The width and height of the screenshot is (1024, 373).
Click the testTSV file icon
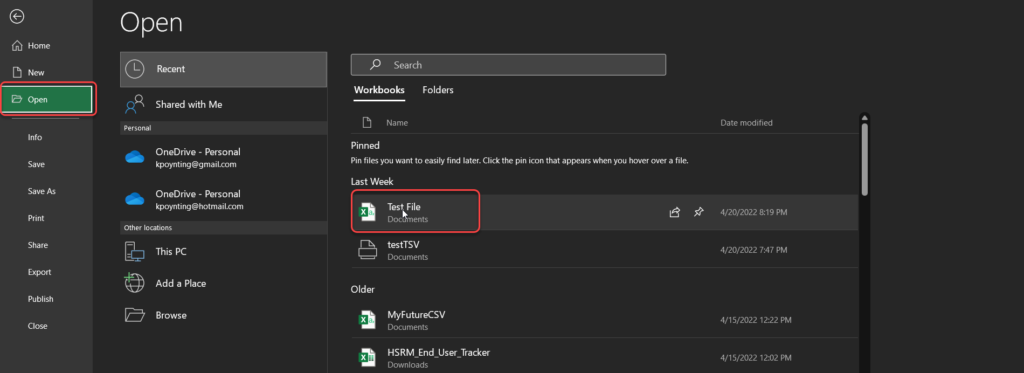(367, 250)
